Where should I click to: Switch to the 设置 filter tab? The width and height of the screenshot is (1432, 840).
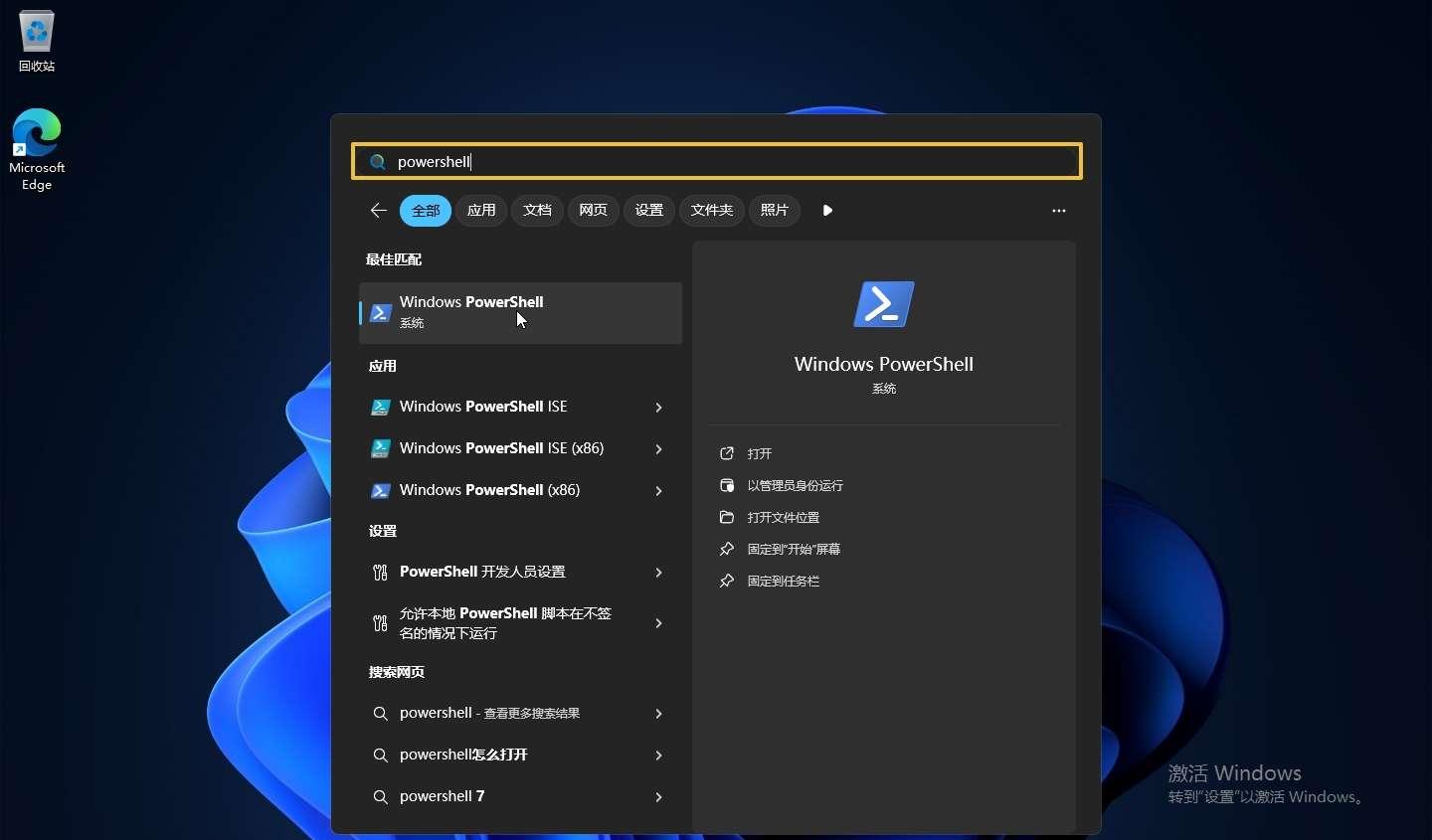648,210
